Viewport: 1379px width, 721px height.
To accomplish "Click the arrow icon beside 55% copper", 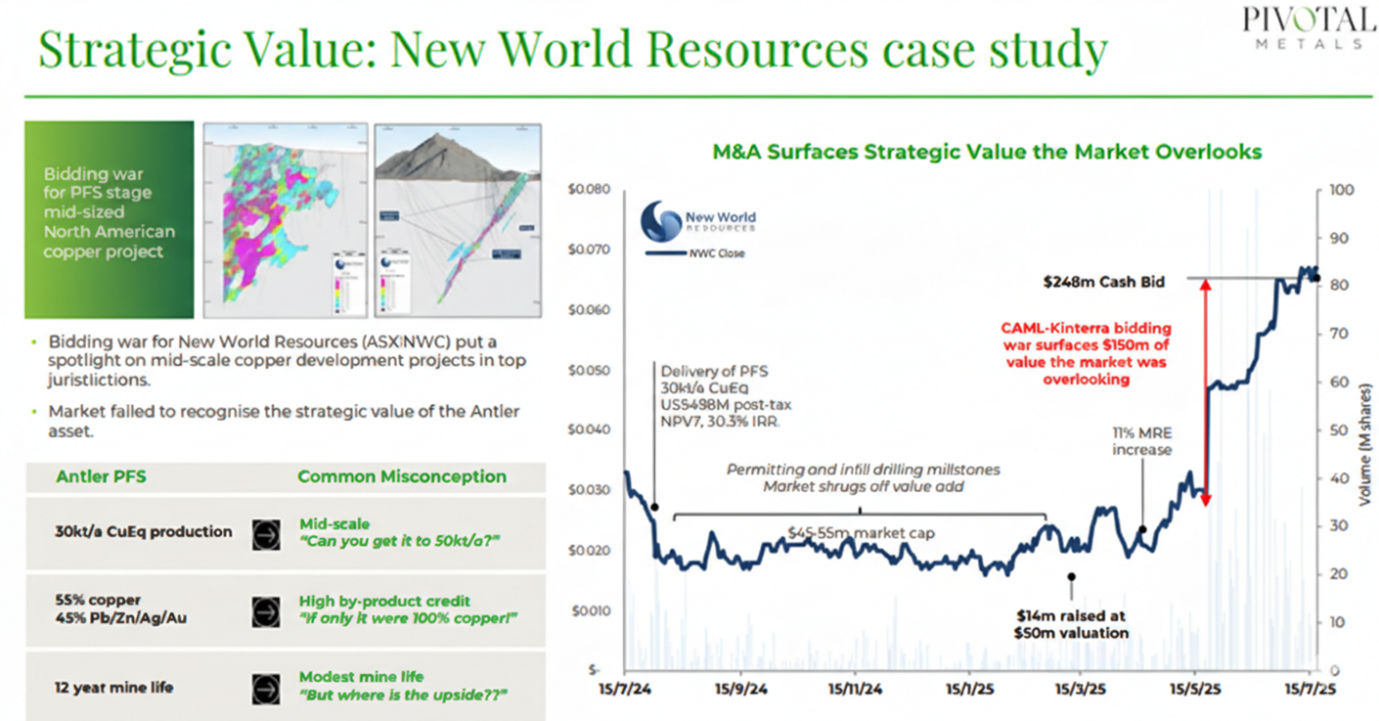I will tap(265, 609).
